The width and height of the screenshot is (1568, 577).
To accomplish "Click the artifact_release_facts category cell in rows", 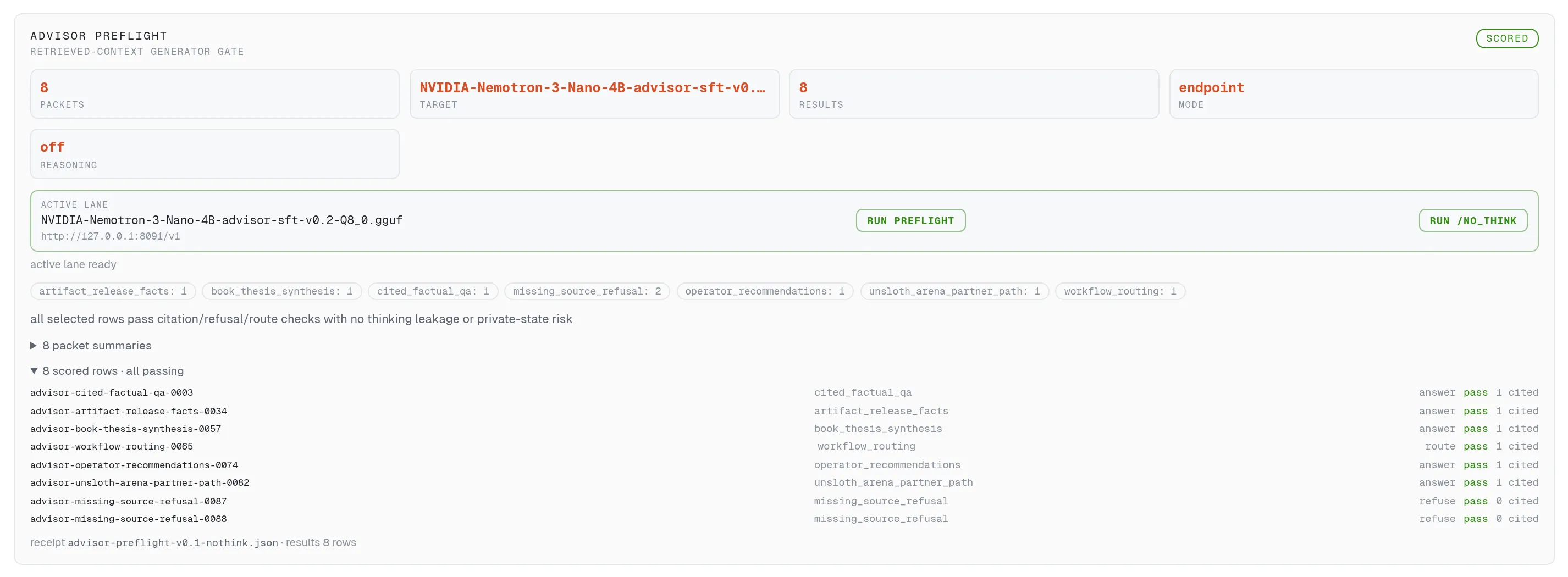I will pyautogui.click(x=881, y=412).
